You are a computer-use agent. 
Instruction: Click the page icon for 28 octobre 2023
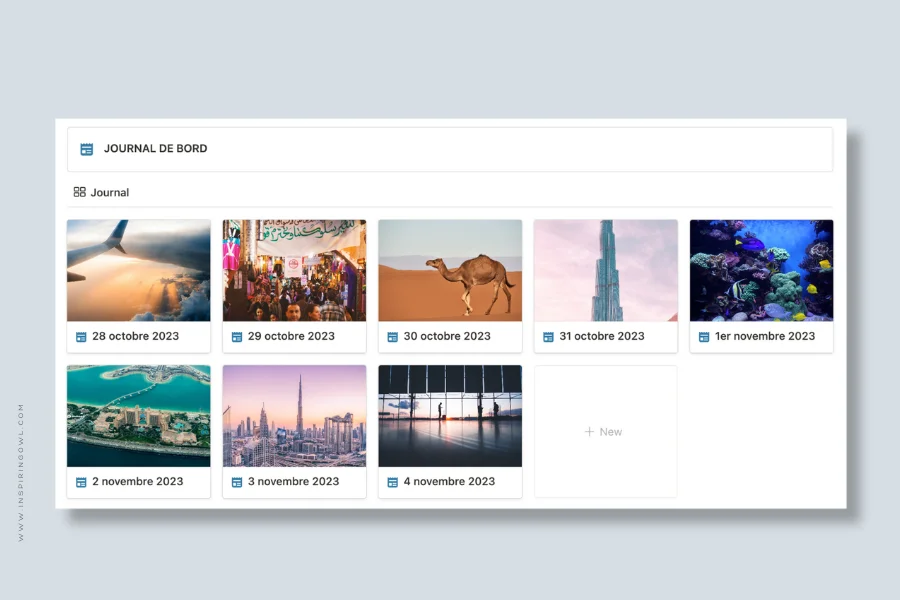pyautogui.click(x=81, y=337)
